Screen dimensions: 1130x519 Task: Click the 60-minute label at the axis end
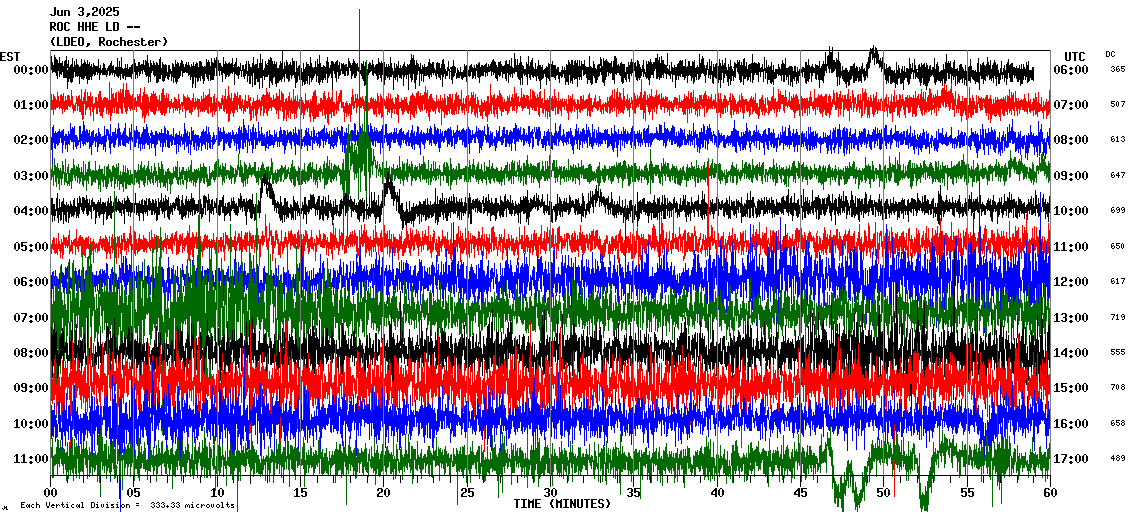click(x=1049, y=493)
